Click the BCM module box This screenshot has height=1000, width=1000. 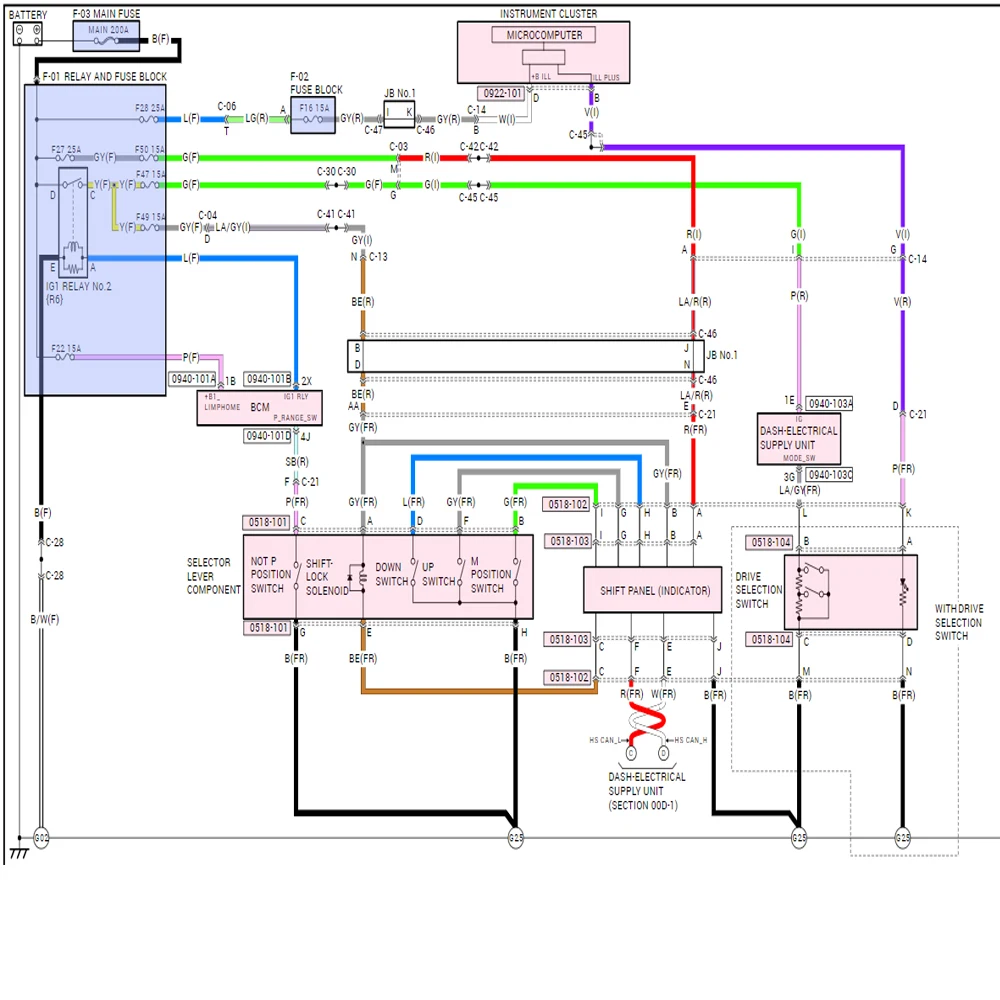[260, 408]
